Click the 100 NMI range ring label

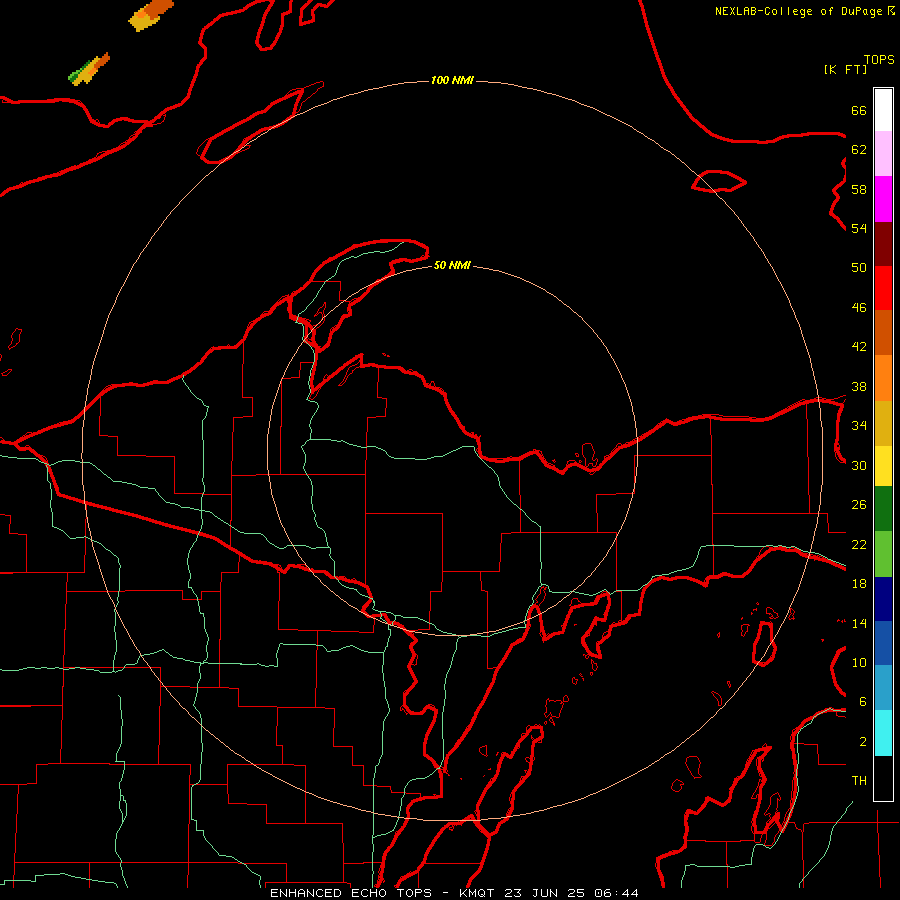[452, 80]
